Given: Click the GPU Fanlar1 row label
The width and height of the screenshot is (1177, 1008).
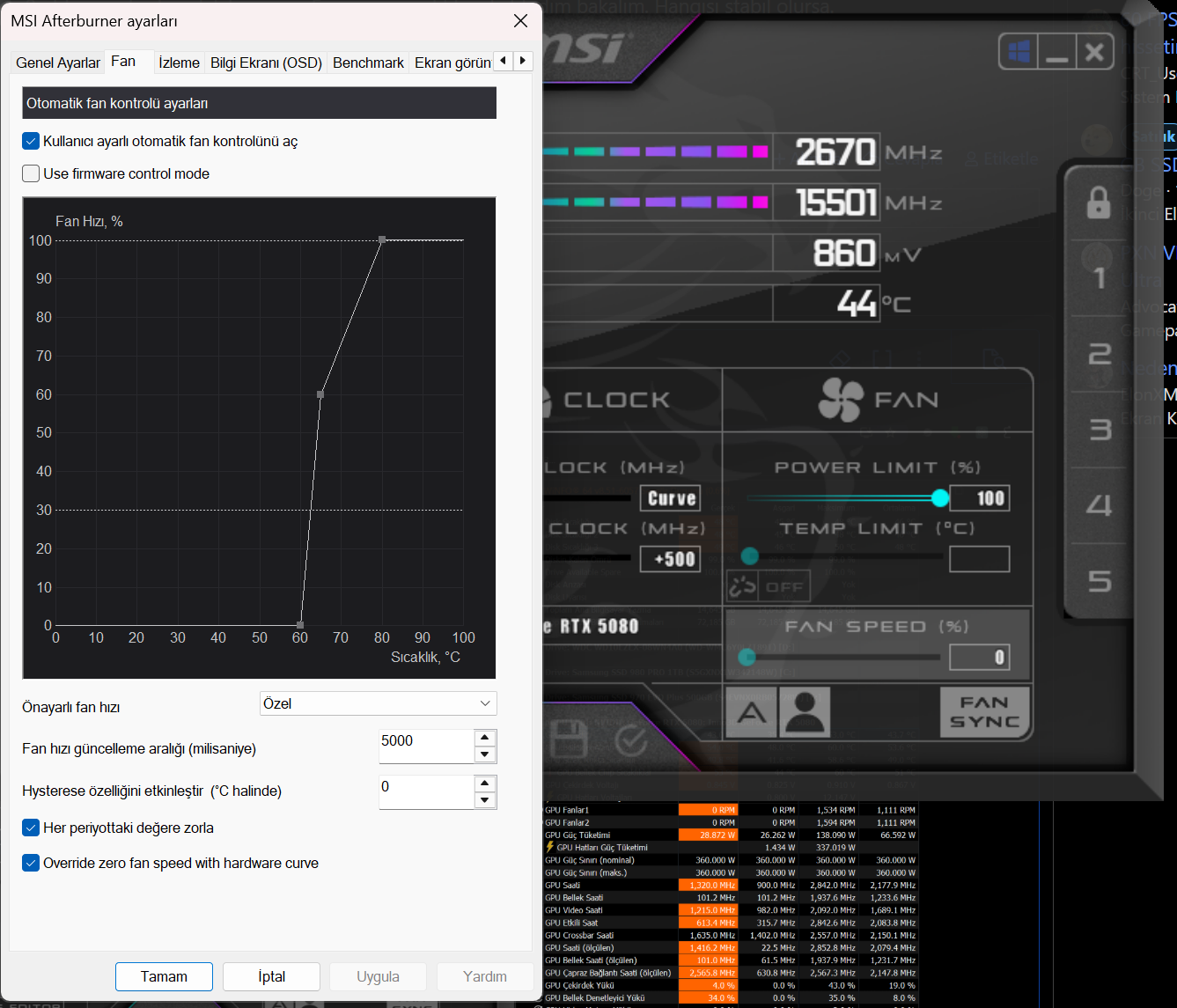Looking at the screenshot, I should point(567,810).
